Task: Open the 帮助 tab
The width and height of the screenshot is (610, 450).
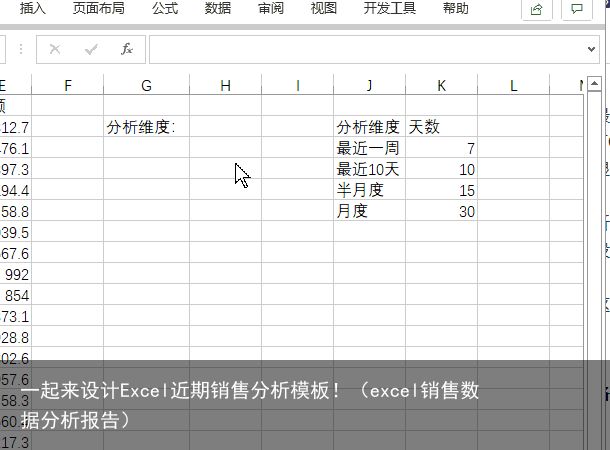Action: pos(456,8)
